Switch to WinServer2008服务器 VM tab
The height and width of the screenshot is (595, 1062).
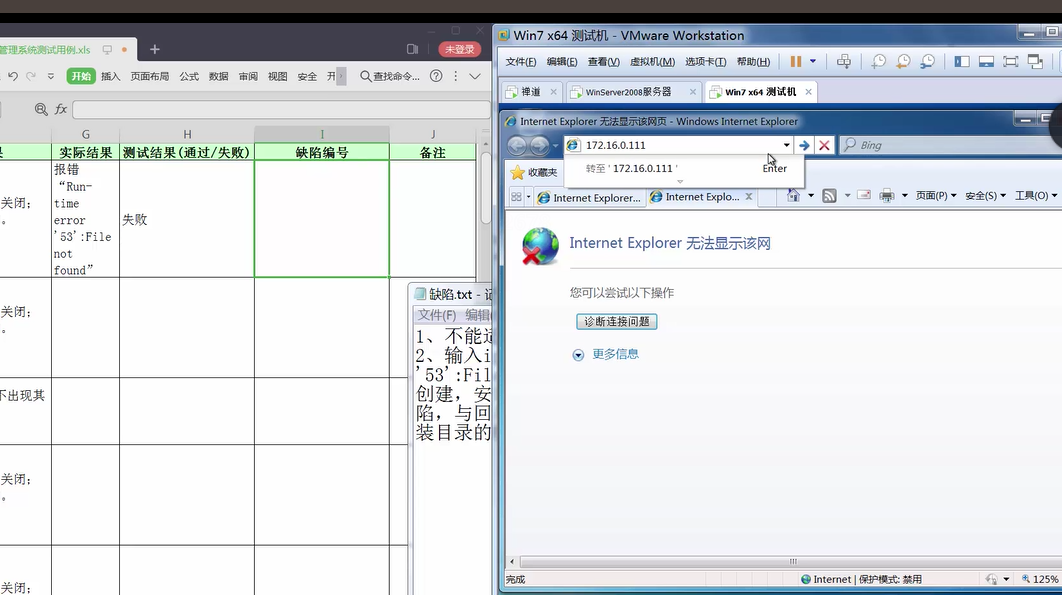click(629, 92)
